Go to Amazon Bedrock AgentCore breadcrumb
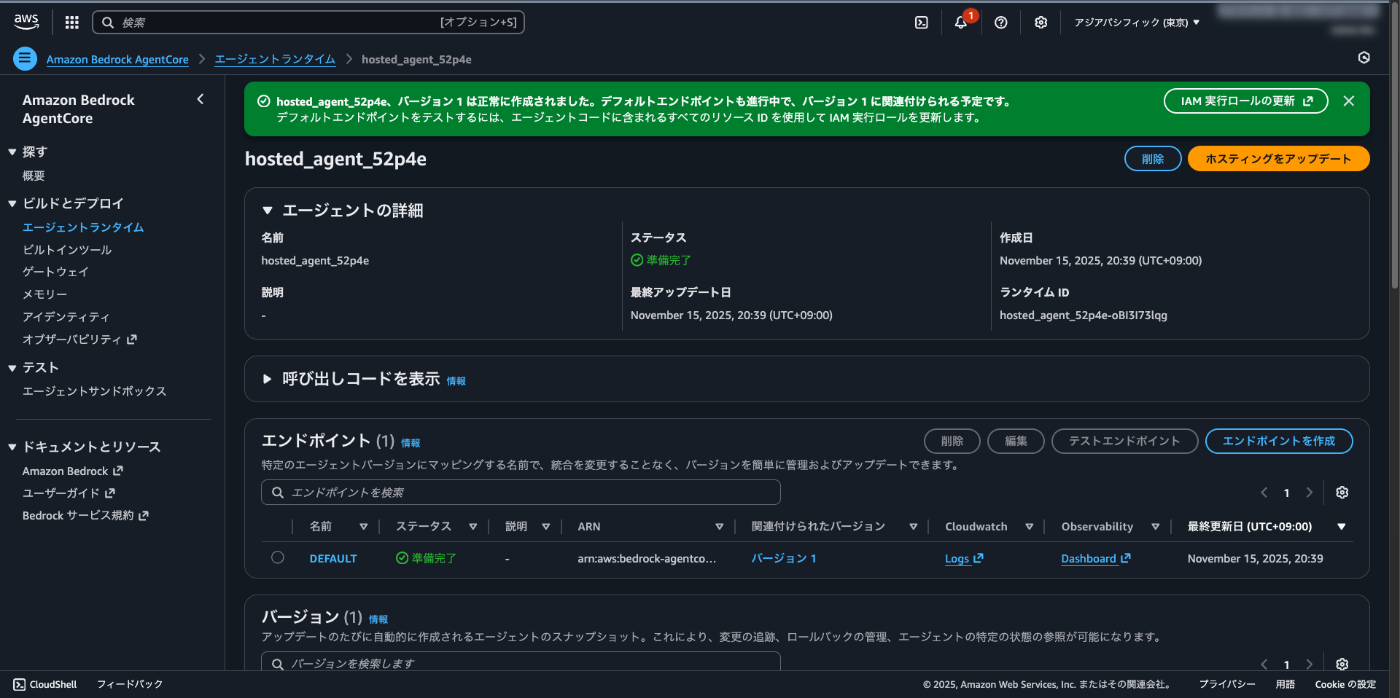Image resolution: width=1400 pixels, height=698 pixels. (117, 59)
